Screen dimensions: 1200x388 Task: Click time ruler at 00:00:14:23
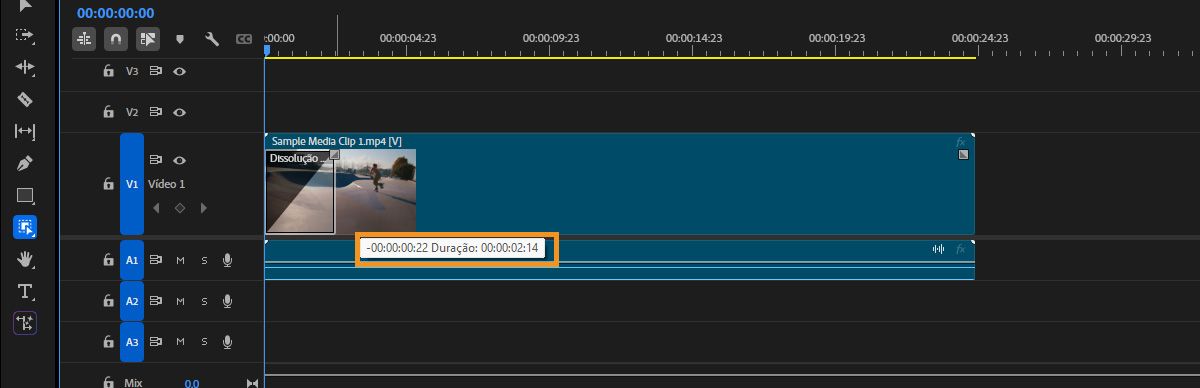coord(694,37)
